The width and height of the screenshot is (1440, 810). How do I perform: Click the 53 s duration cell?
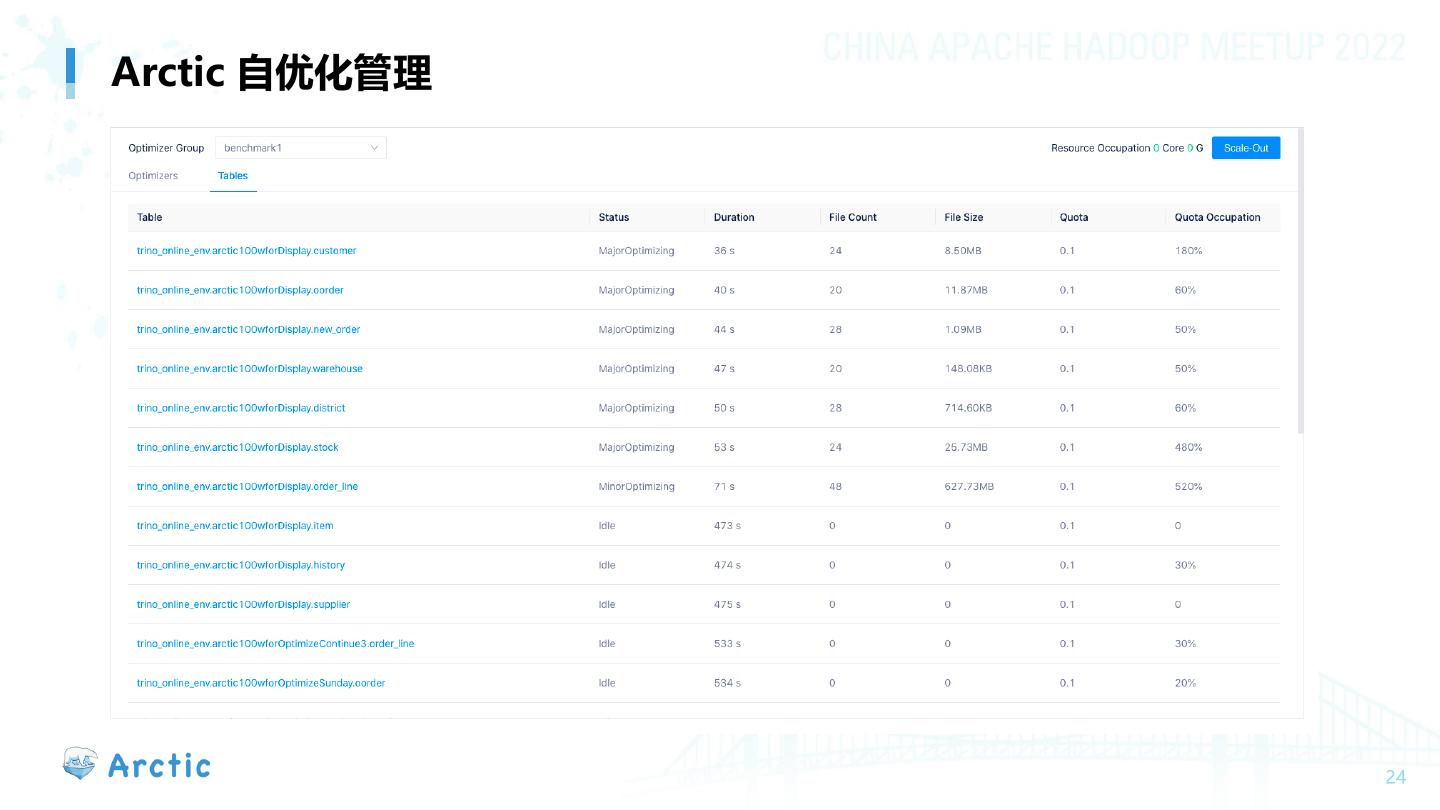(x=724, y=447)
